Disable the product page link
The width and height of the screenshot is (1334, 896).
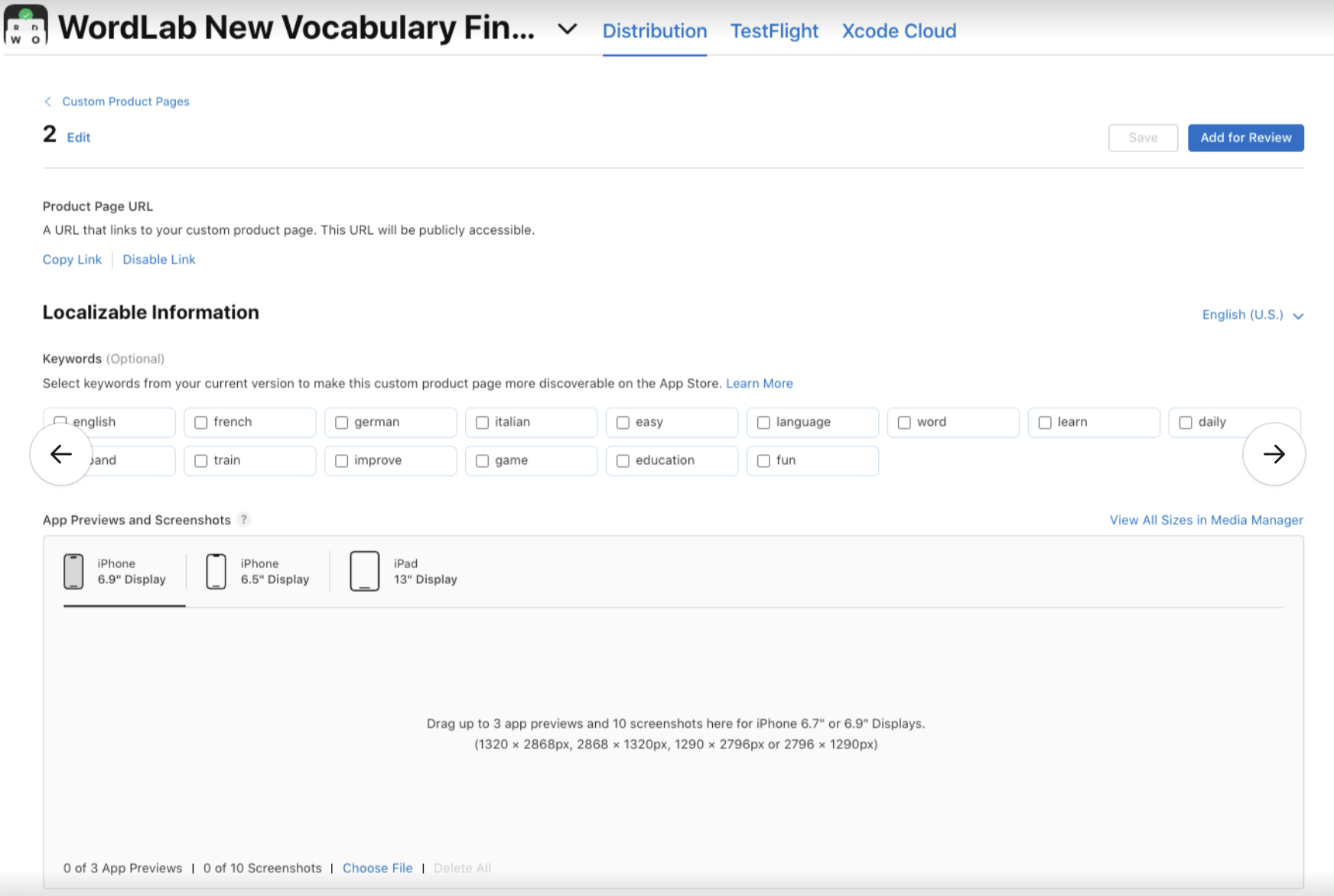[x=159, y=259]
